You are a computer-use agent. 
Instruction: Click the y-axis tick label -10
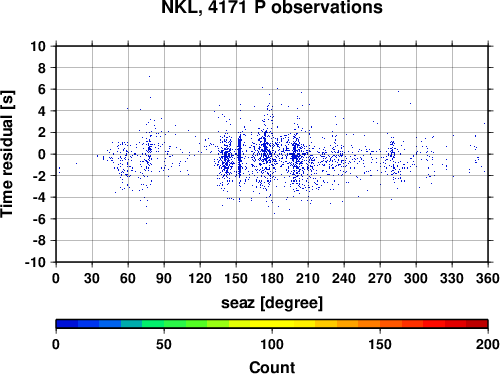click(35, 262)
